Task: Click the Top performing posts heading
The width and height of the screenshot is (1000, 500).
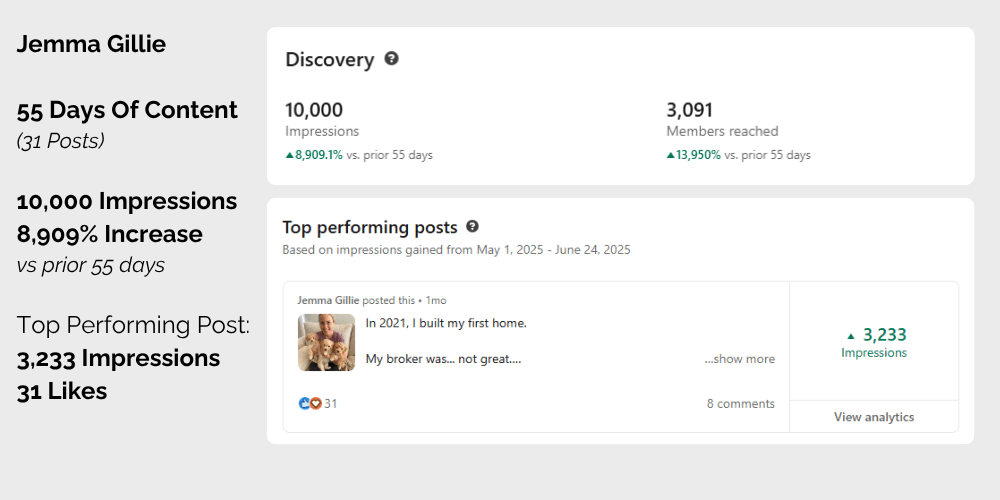Action: tap(370, 228)
